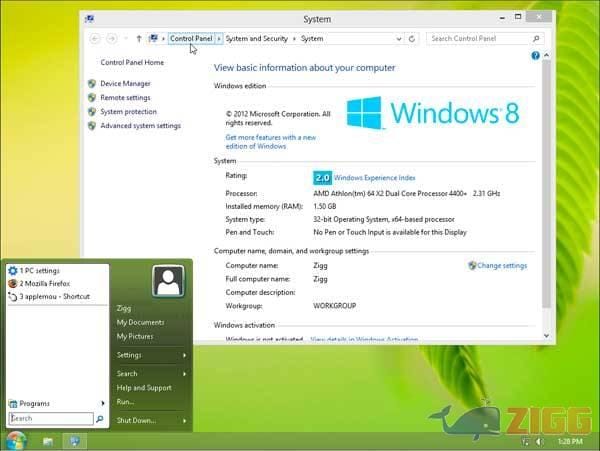The image size is (600, 451).
Task: Click the scroll up arrow in System window
Action: click(x=546, y=55)
